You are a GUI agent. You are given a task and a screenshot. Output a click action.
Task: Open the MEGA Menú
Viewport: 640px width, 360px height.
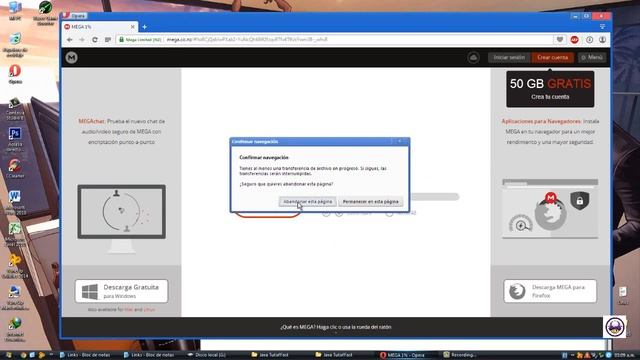(591, 58)
